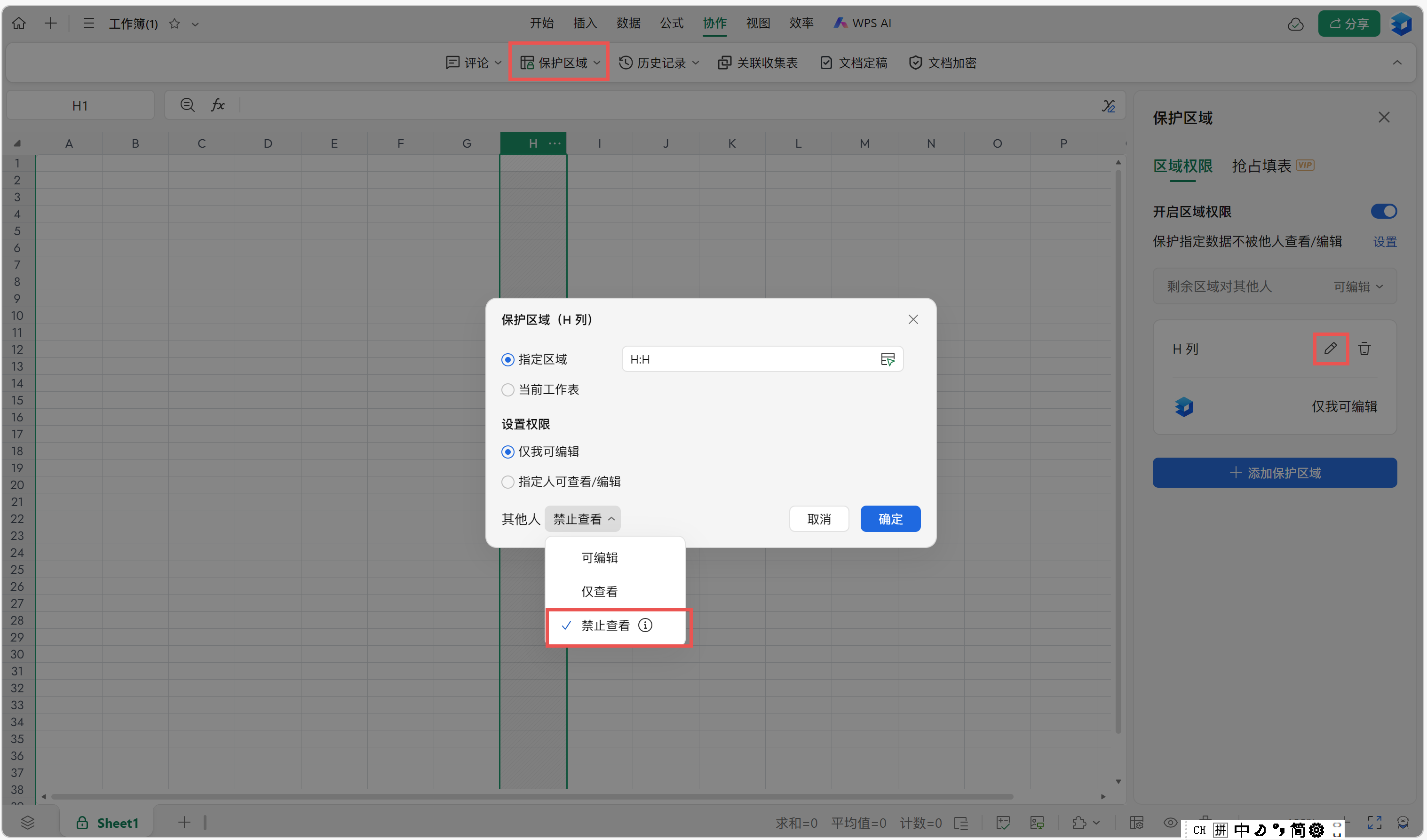Screen dimensions: 1427x840
Task: Click the info icon beside 禁止查看
Action: click(x=645, y=625)
